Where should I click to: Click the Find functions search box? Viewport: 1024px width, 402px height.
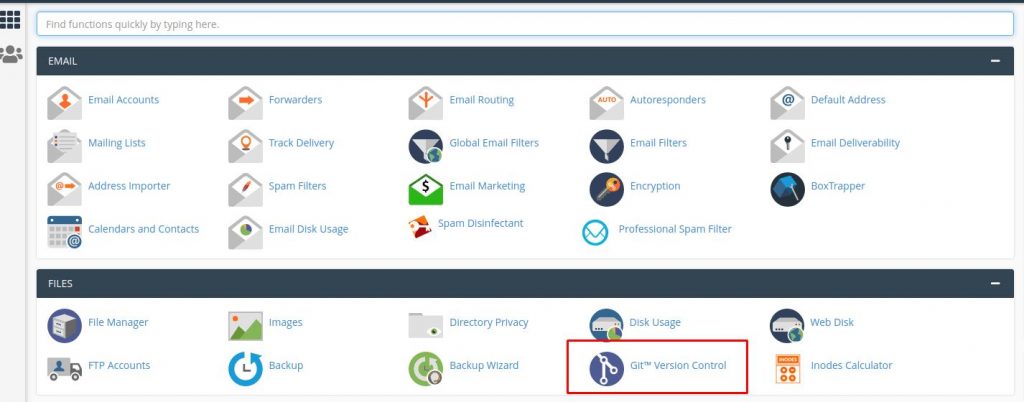point(524,23)
